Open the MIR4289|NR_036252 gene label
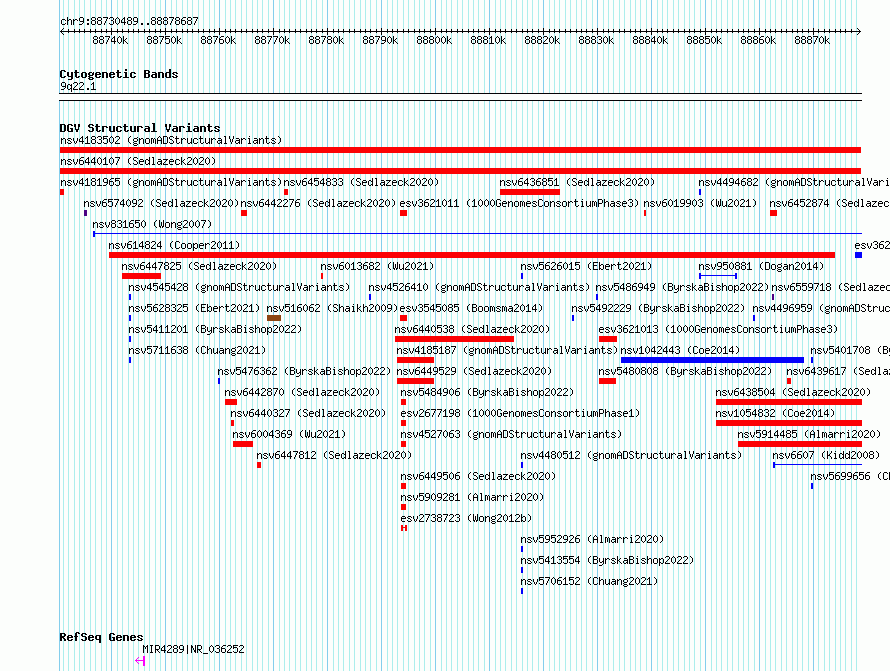 pyautogui.click(x=194, y=649)
